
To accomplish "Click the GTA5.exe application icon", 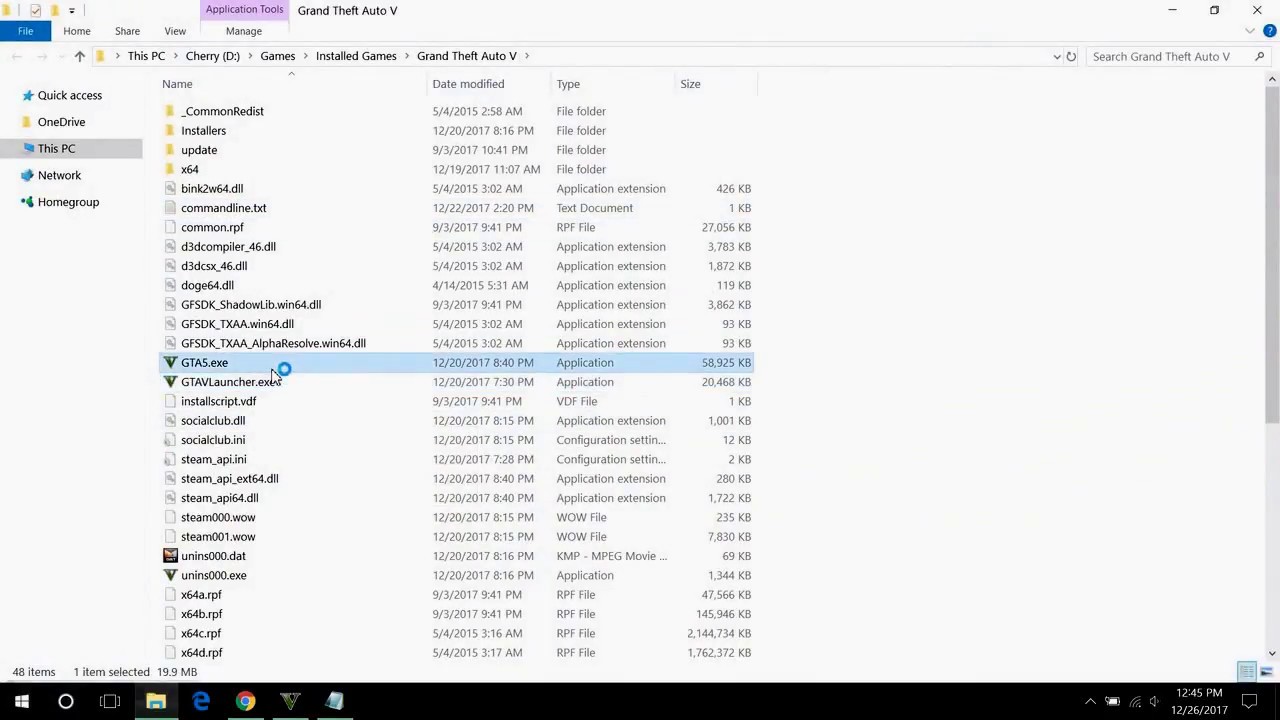I will (x=170, y=363).
